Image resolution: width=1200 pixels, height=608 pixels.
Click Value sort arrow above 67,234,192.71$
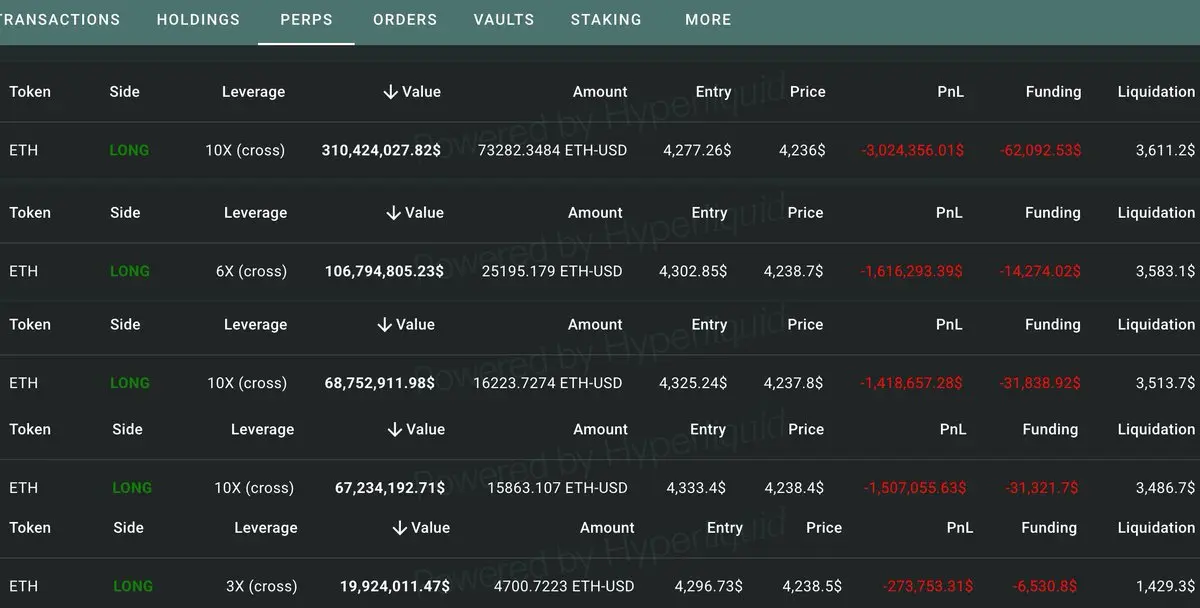395,430
